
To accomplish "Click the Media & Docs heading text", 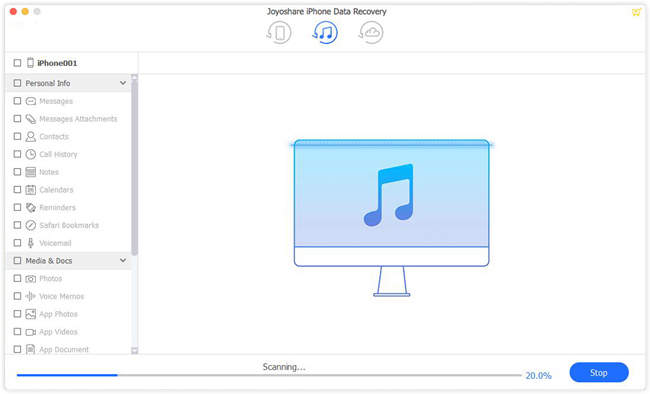I will pos(49,261).
